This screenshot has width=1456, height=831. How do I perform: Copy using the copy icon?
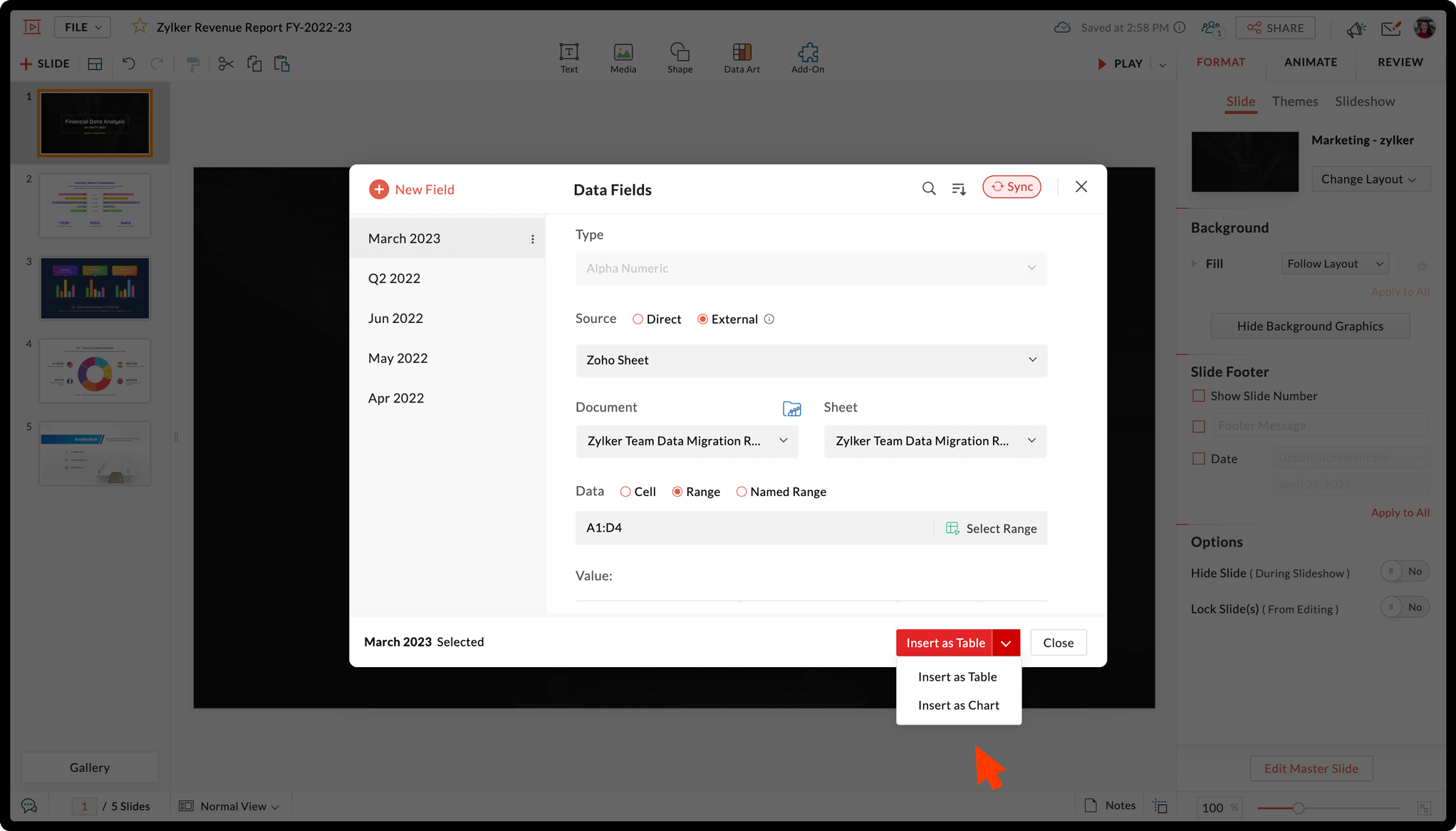(x=254, y=63)
